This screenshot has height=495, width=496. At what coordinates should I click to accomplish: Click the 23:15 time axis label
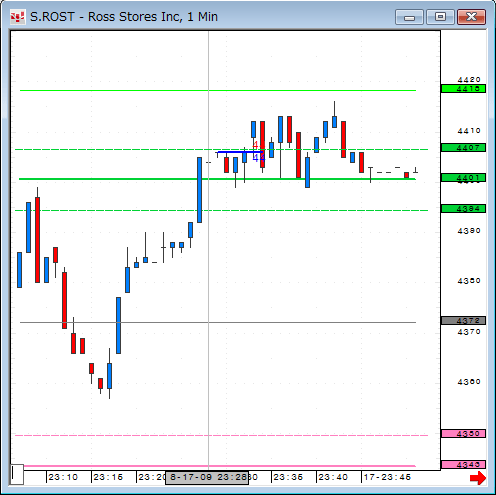(108, 477)
